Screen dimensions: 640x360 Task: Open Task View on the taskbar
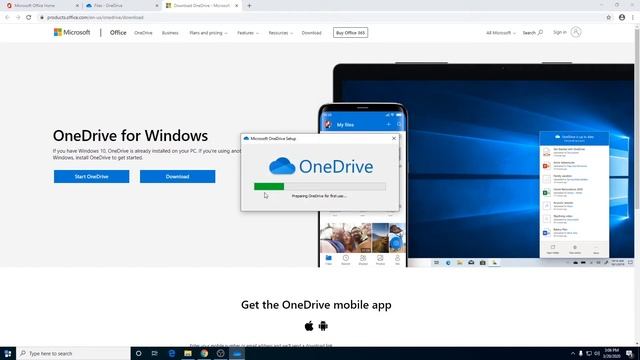(155, 353)
